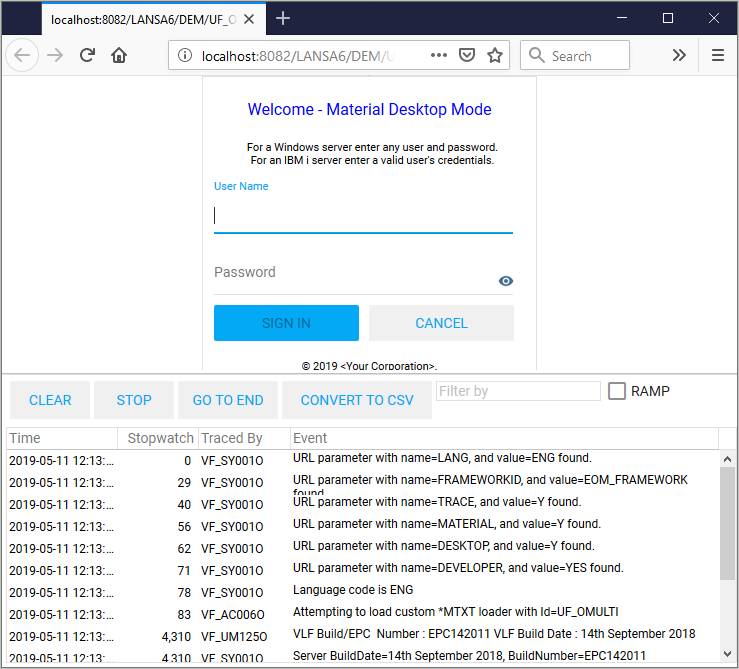
Task: Minimize the browser window
Action: [622, 18]
